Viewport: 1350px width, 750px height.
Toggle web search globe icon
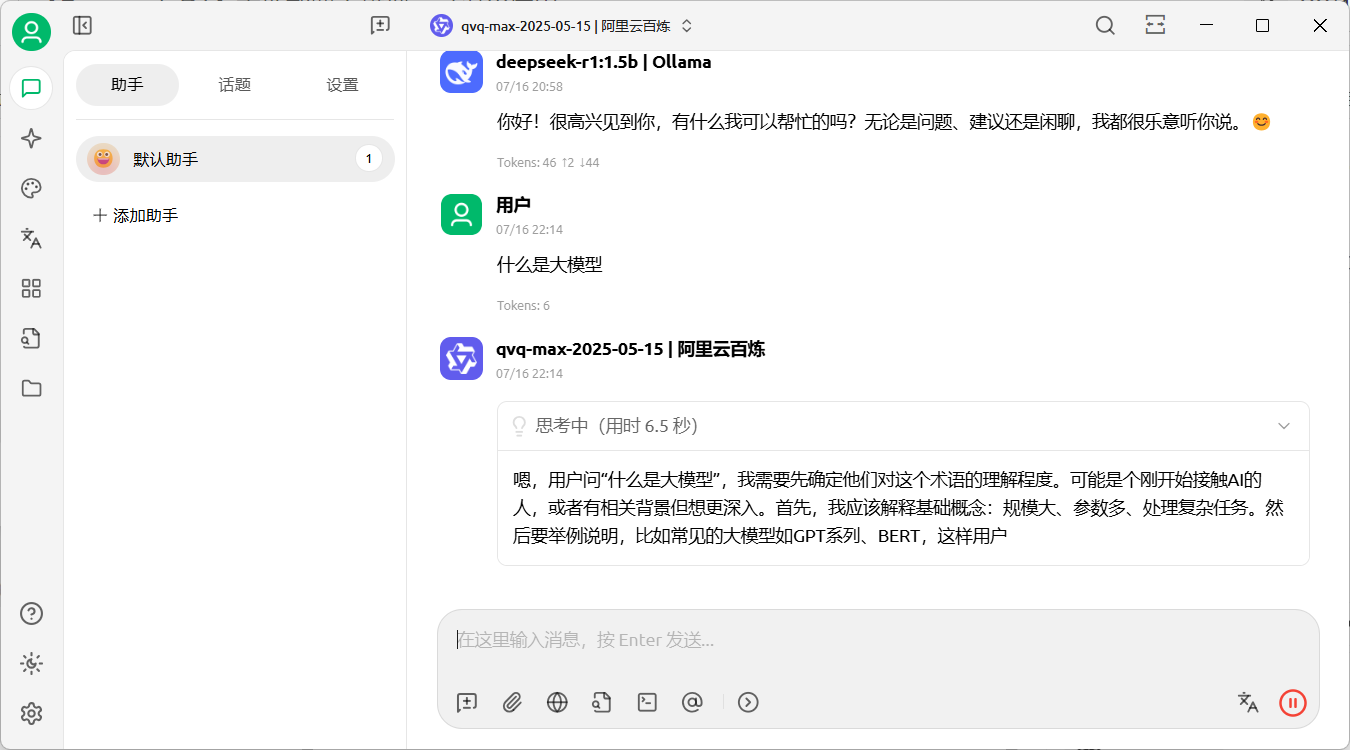[x=557, y=702]
